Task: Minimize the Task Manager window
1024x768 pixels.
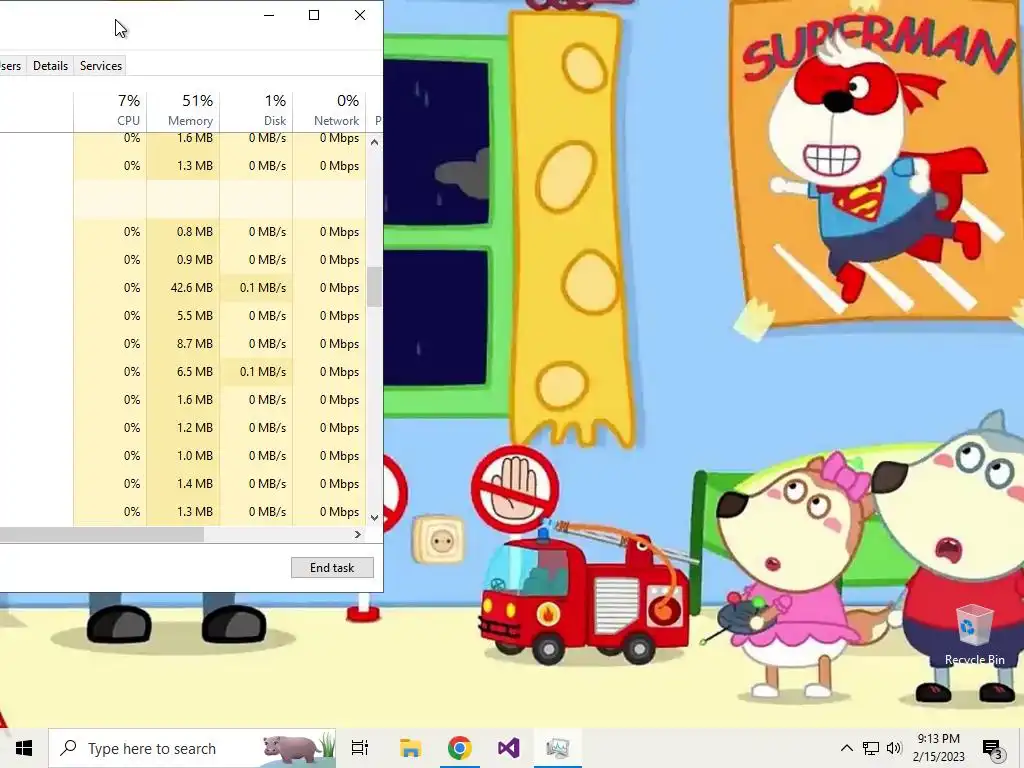Action: pos(269,15)
